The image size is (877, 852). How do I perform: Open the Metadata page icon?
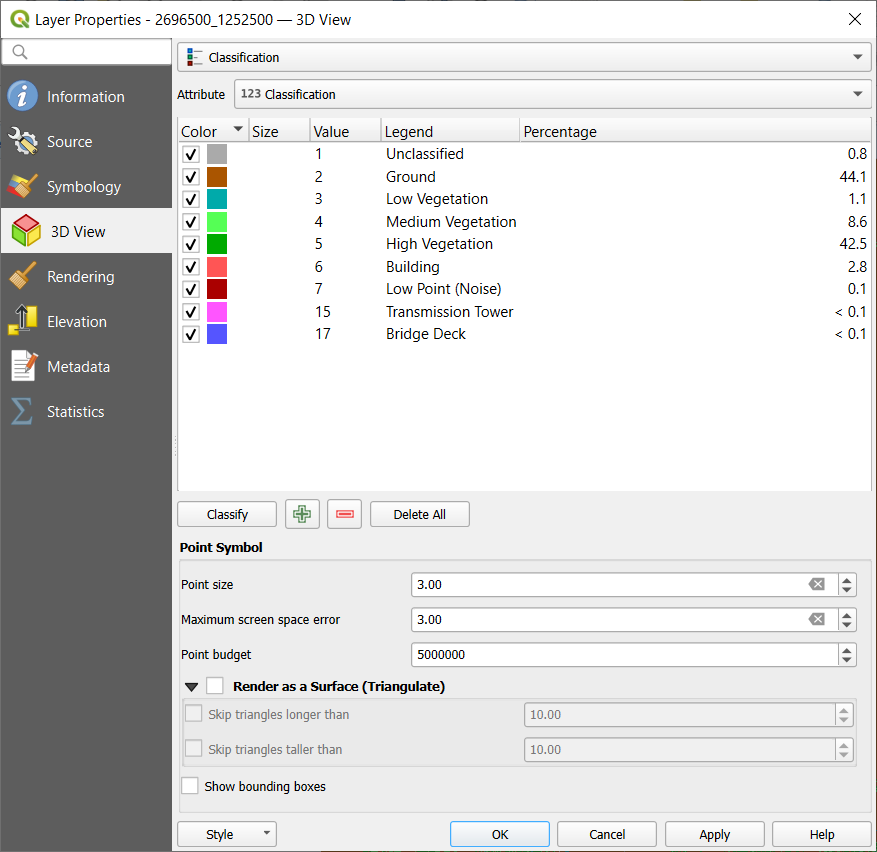[x=23, y=367]
